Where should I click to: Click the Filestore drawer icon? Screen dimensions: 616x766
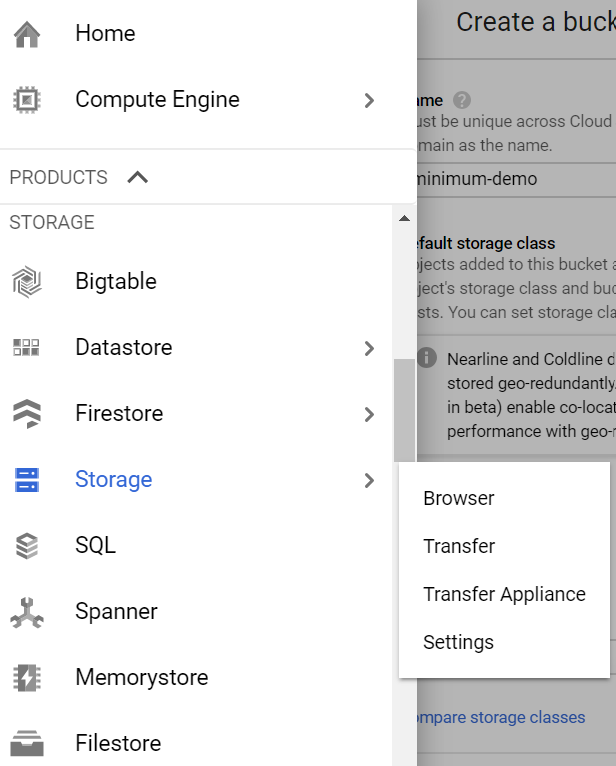tap(27, 744)
